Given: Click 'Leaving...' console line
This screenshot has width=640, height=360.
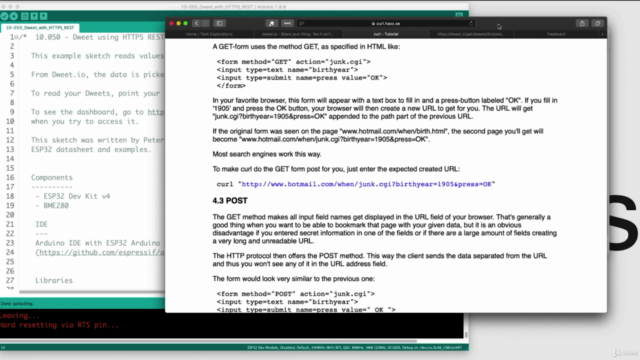Looking at the screenshot, I should [x=20, y=316].
